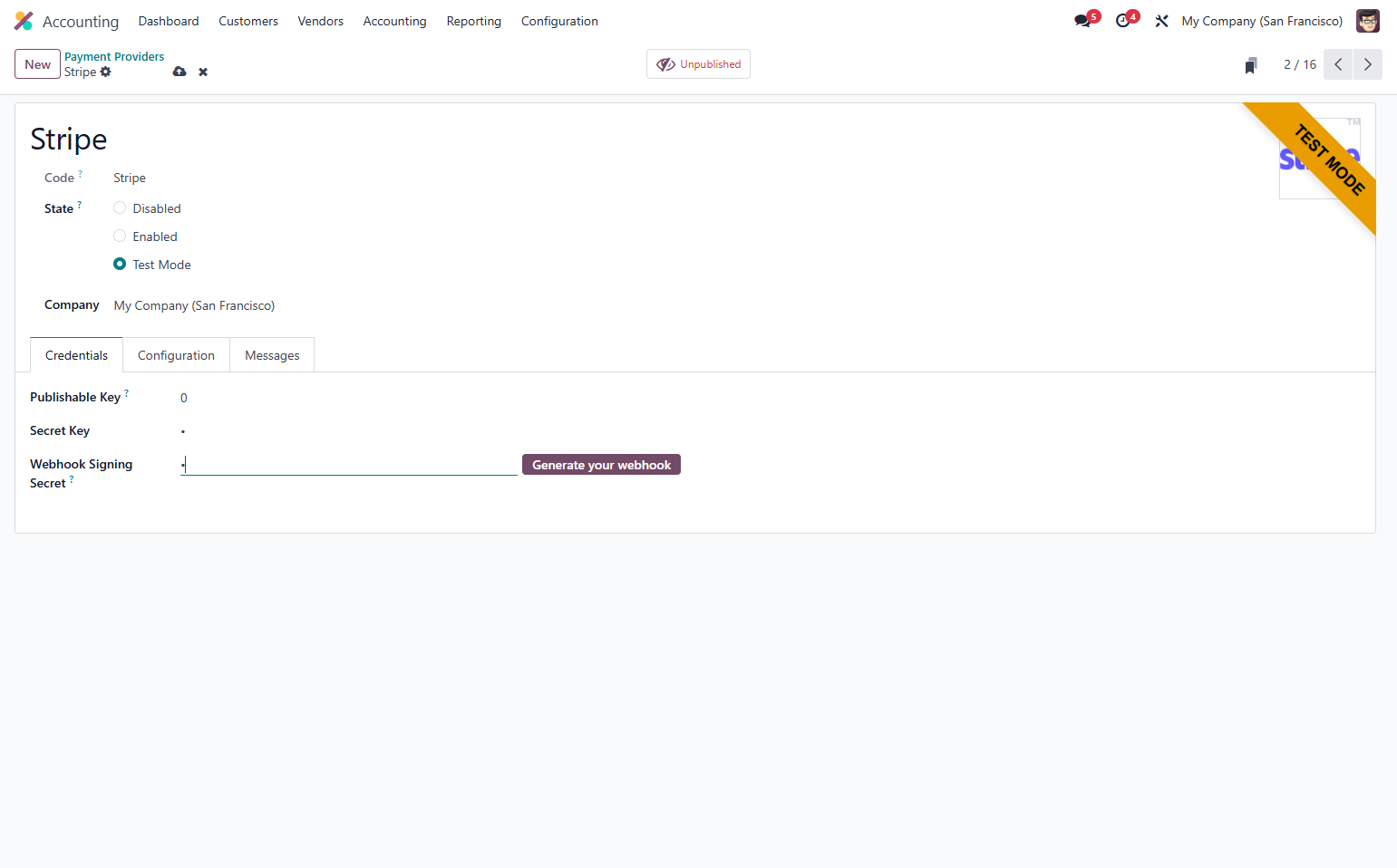The width and height of the screenshot is (1397, 868).
Task: Open the debug tools wrench icon
Action: (1161, 21)
